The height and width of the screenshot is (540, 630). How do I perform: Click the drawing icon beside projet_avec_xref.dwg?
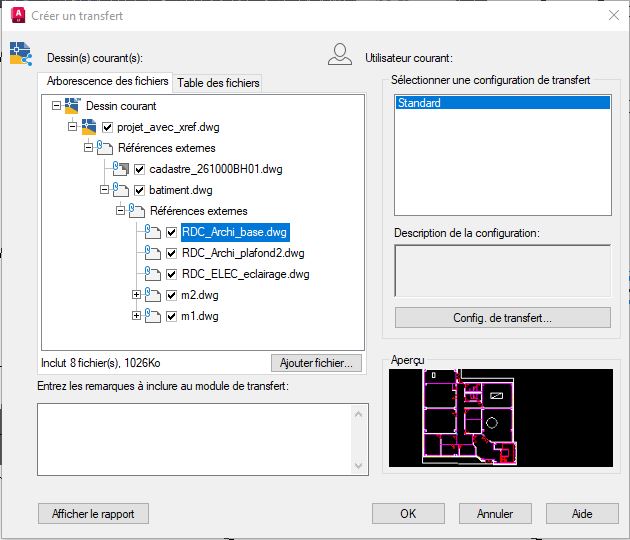(x=89, y=127)
